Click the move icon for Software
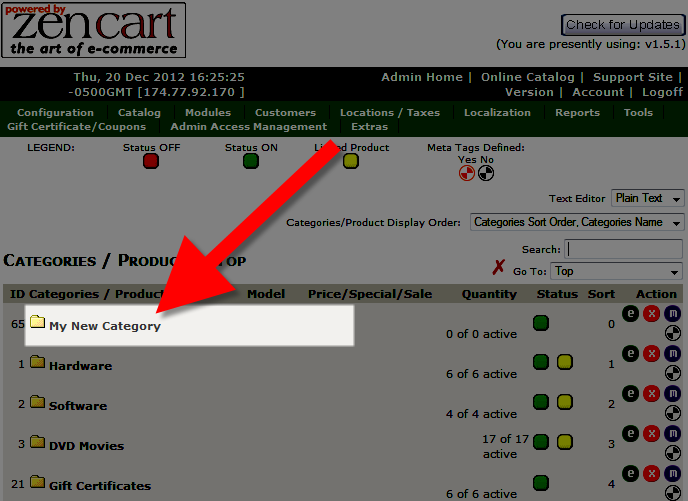 pos(672,393)
